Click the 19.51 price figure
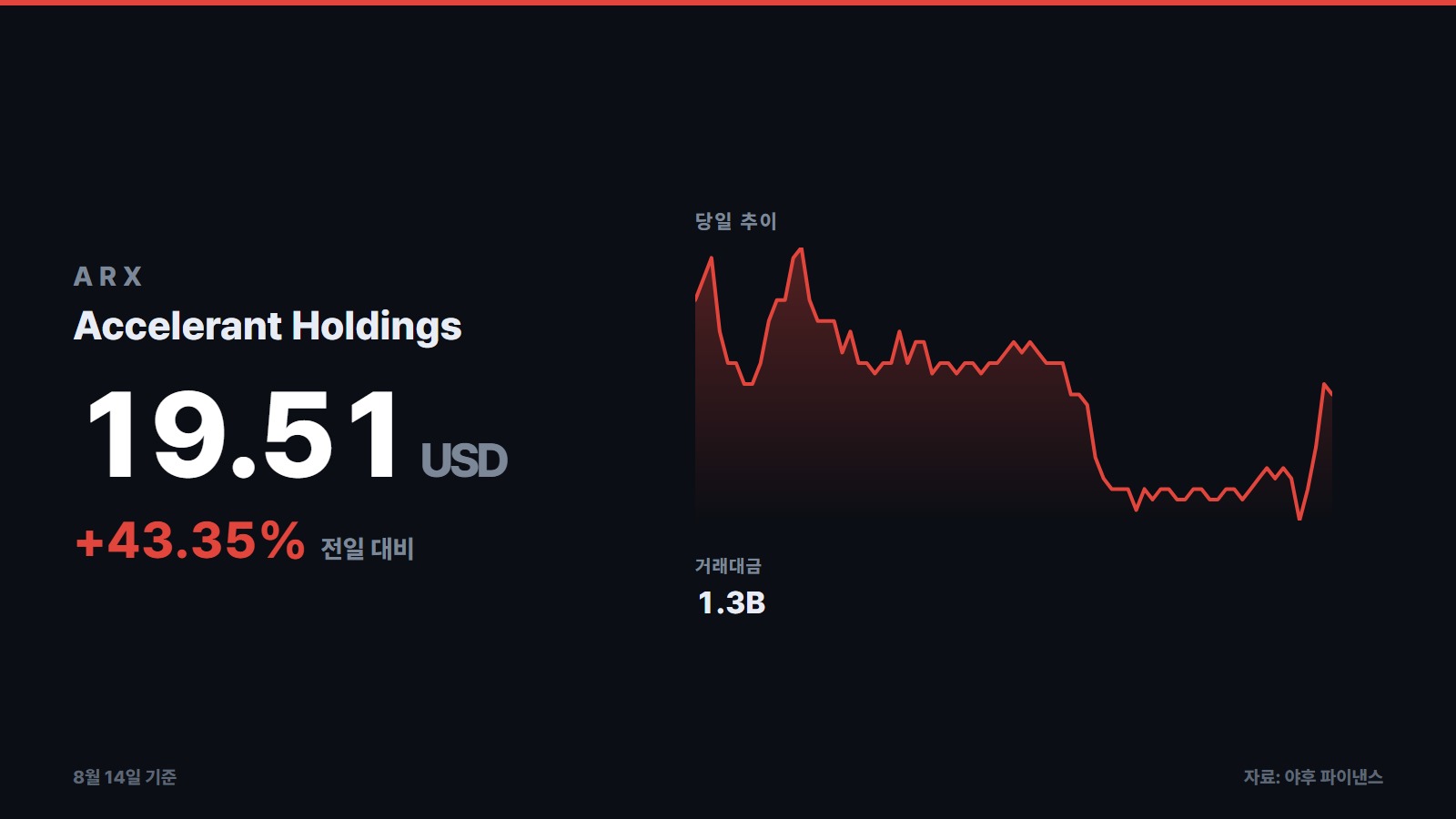Viewport: 1456px width, 819px height. point(244,434)
